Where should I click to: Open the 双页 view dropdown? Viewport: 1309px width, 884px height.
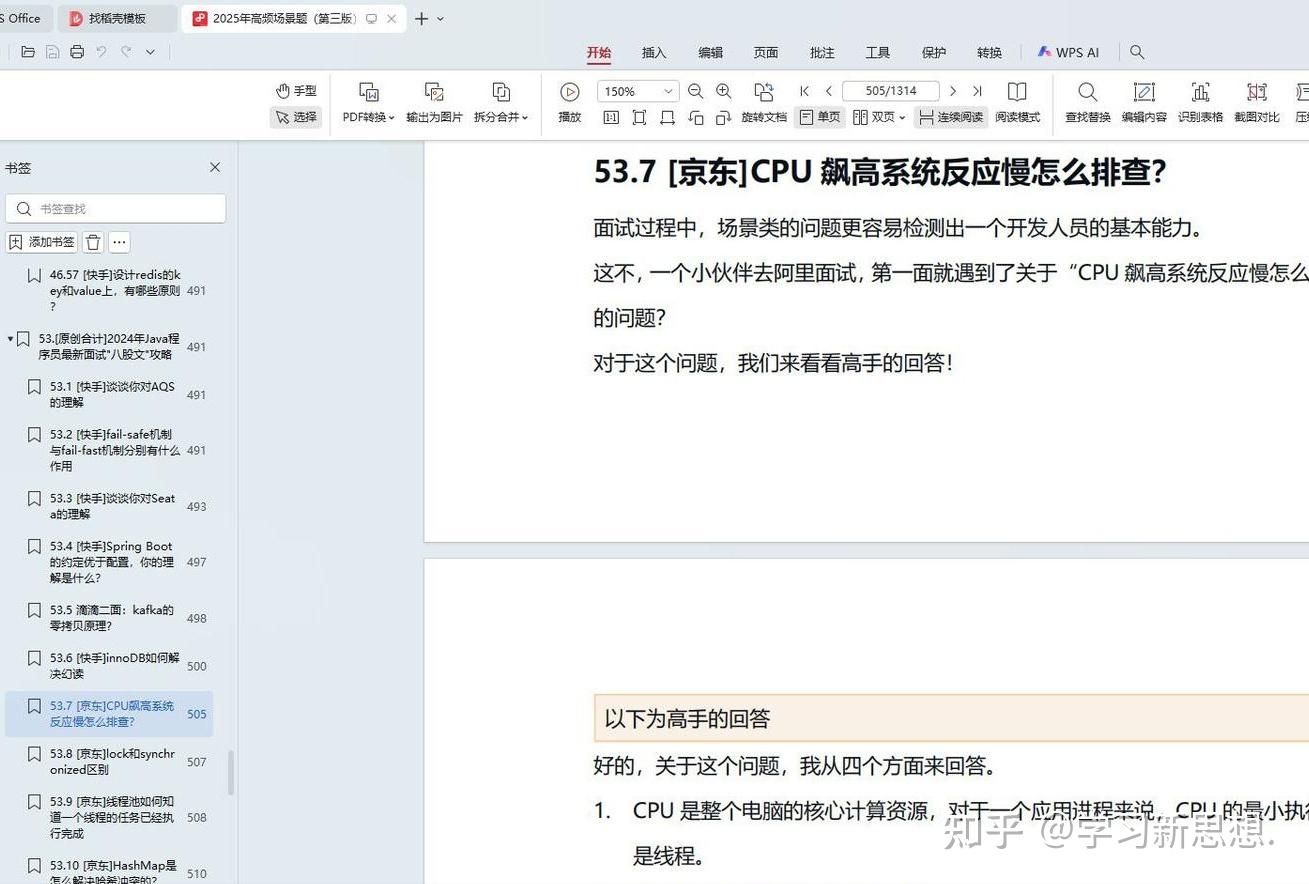(879, 117)
